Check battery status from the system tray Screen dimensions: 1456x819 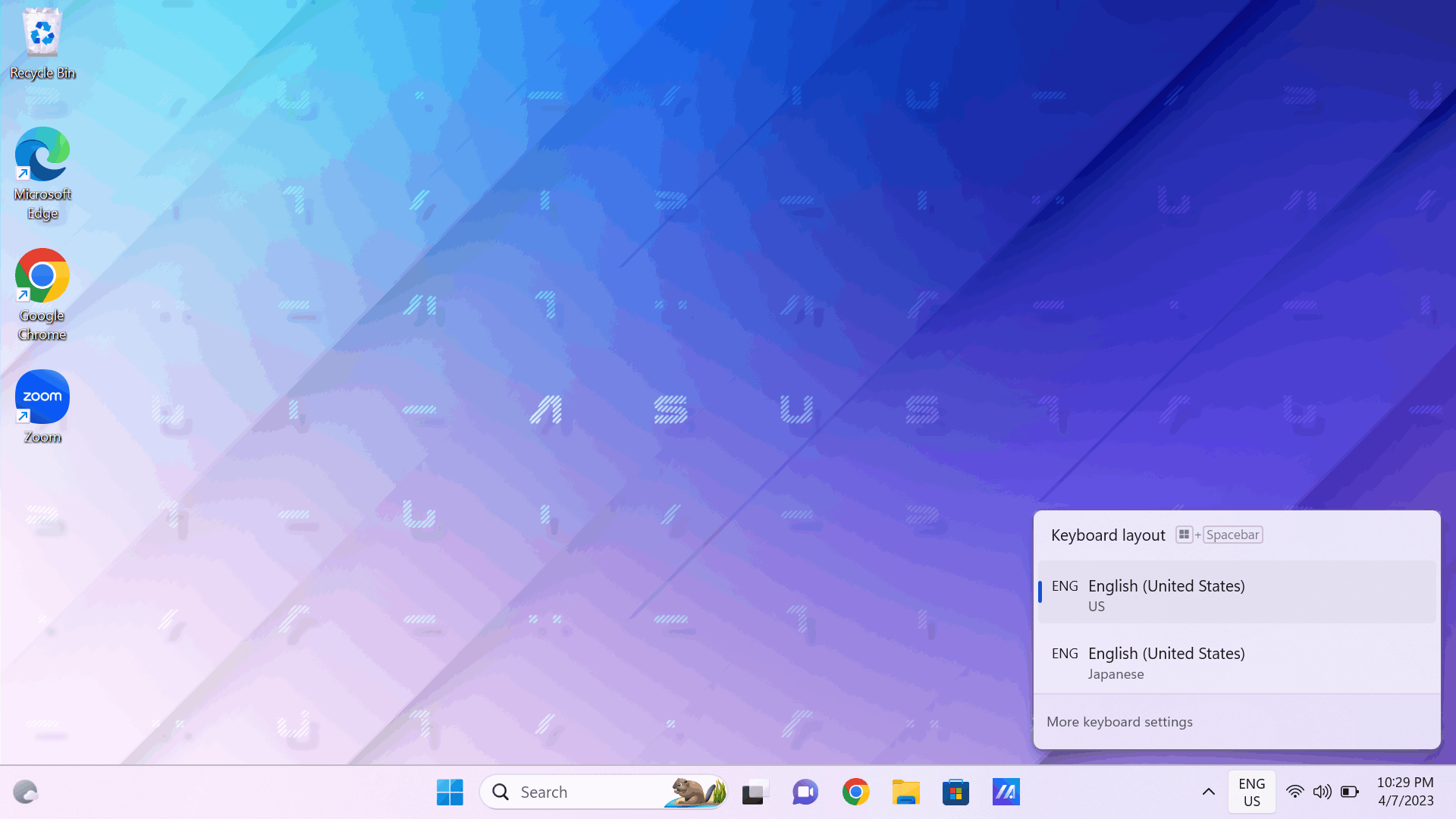(x=1350, y=791)
